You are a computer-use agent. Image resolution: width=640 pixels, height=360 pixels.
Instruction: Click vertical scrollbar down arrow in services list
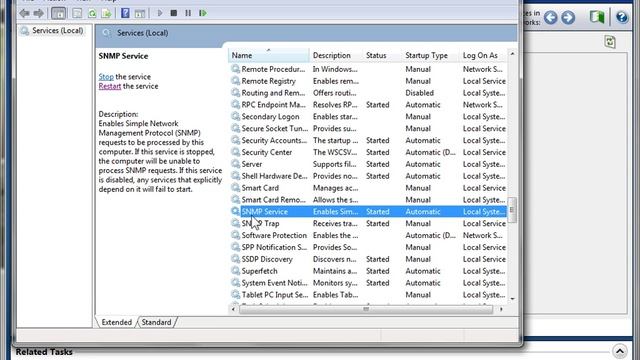pyautogui.click(x=512, y=299)
